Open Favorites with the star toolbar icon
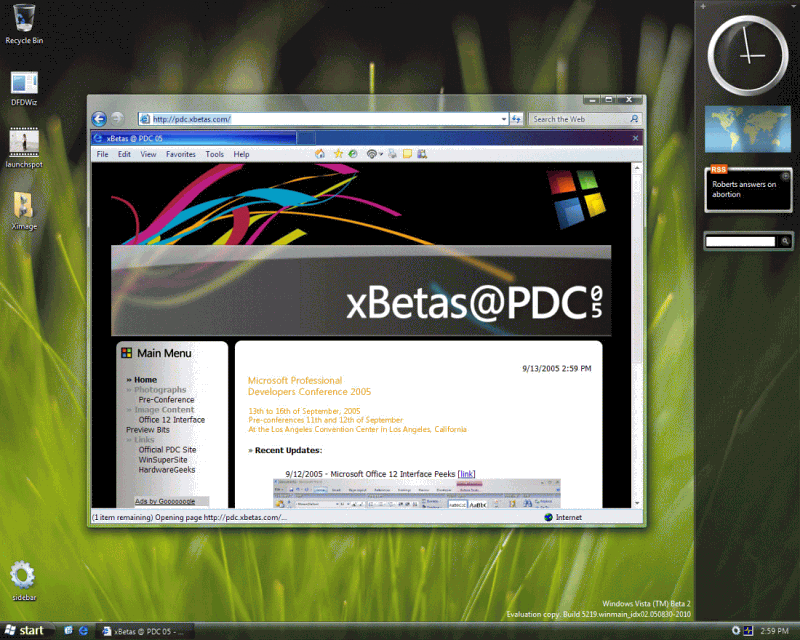 coord(338,154)
